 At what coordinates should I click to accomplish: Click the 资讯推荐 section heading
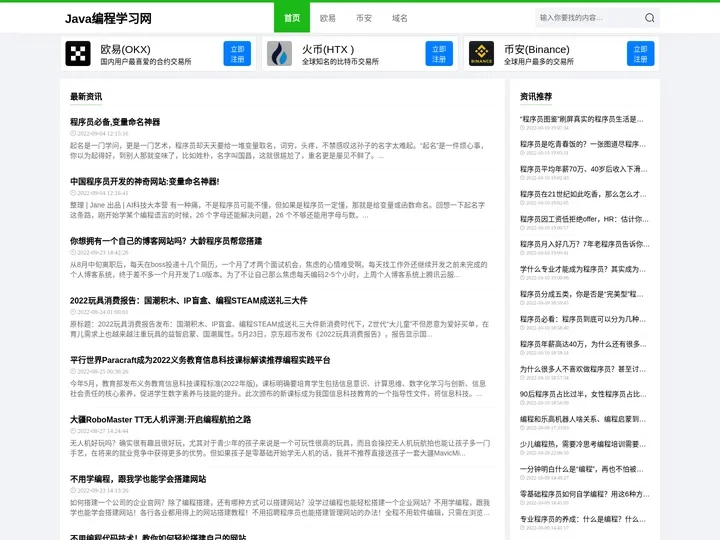[536, 96]
